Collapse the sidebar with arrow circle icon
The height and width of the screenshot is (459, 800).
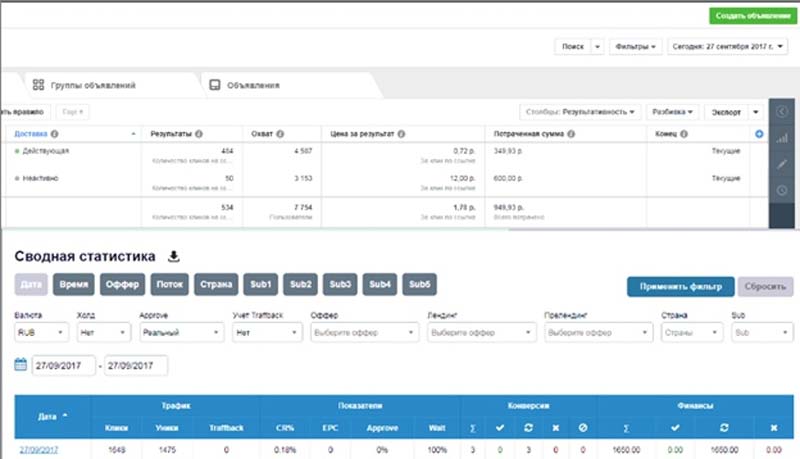tap(782, 112)
